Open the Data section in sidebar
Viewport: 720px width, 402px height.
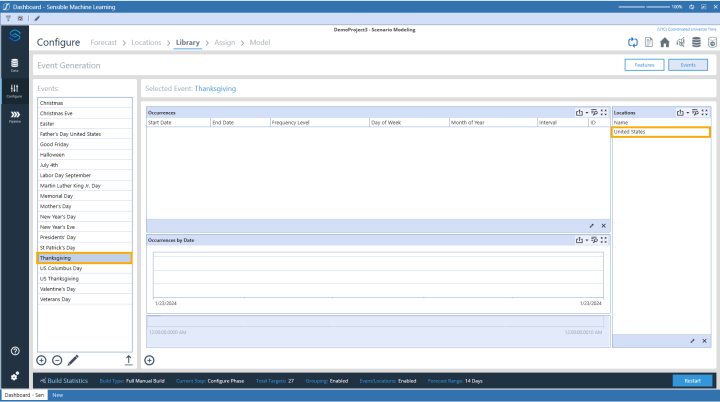coord(15,65)
